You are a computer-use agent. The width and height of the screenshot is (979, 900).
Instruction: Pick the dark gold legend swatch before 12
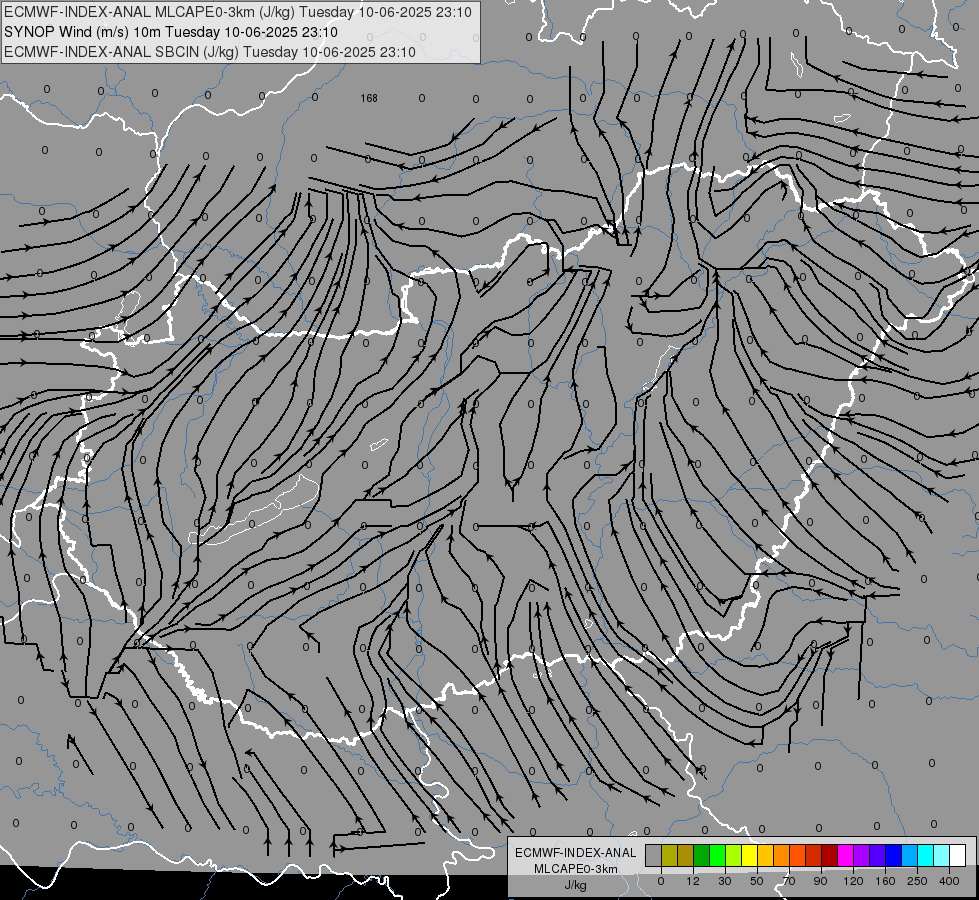click(x=686, y=855)
